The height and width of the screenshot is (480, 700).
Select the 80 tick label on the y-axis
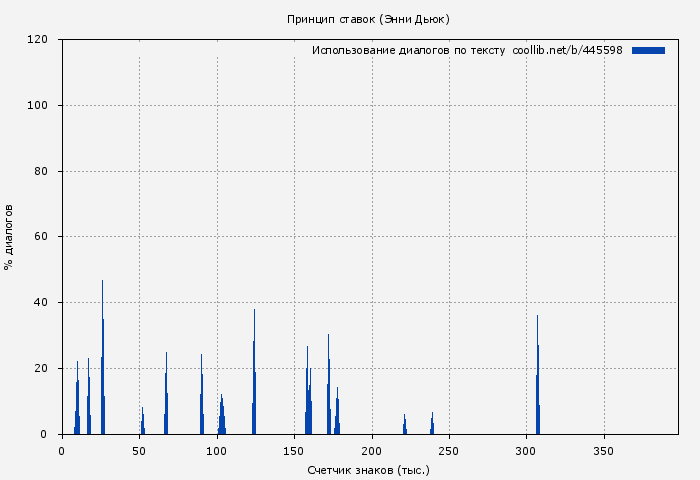(42, 172)
